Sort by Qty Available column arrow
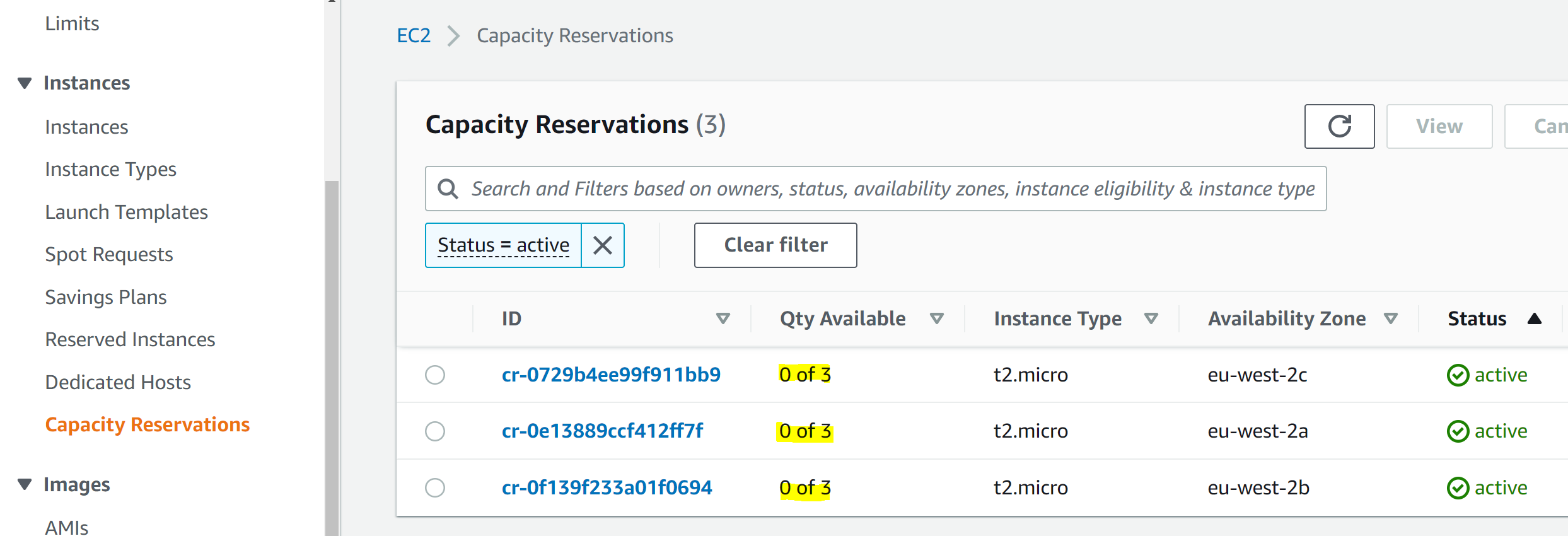Screen dimensions: 1568x536 tap(937, 318)
